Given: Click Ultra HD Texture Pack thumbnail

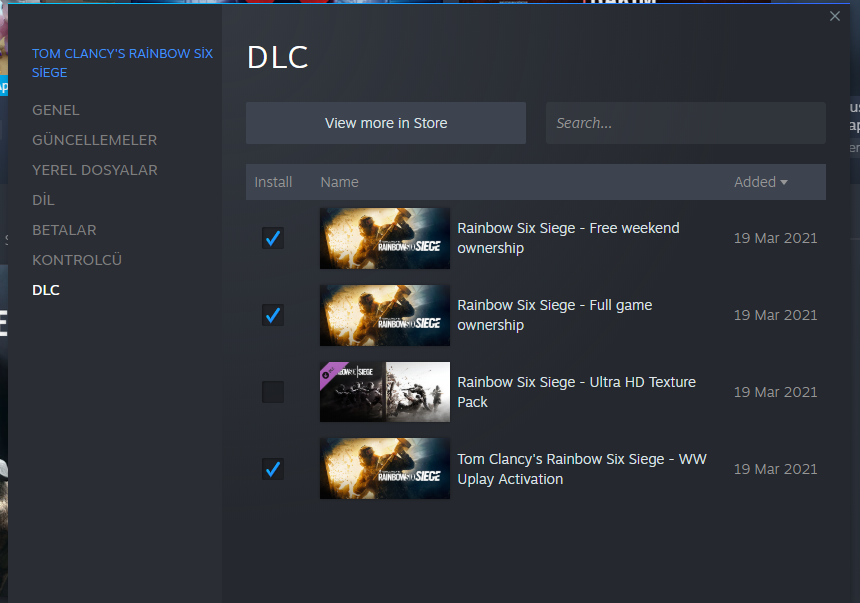Looking at the screenshot, I should click(x=384, y=392).
